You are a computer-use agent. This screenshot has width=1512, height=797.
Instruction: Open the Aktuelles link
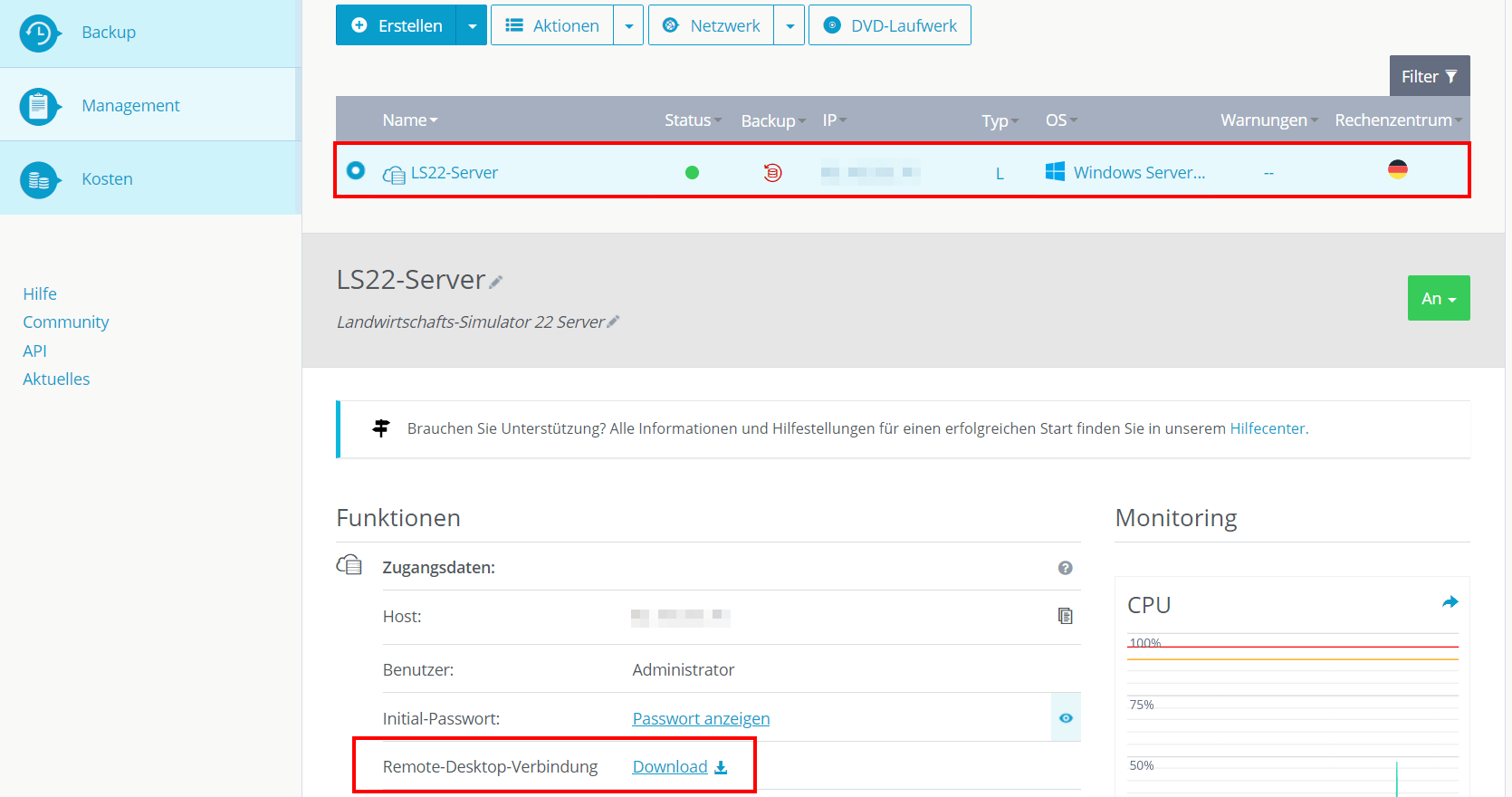click(56, 379)
